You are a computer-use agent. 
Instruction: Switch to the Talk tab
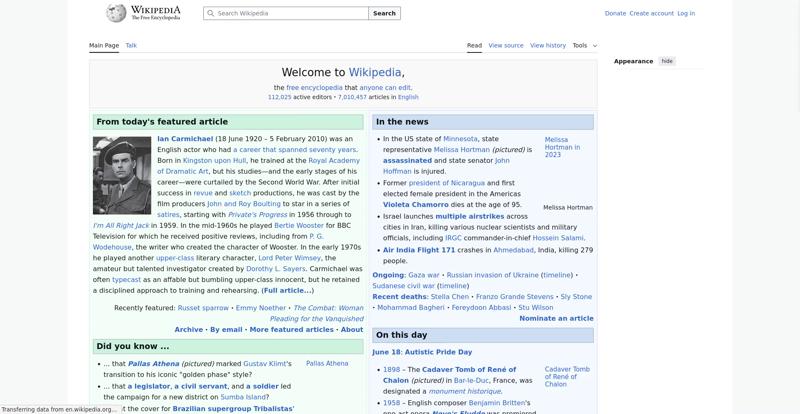[131, 45]
